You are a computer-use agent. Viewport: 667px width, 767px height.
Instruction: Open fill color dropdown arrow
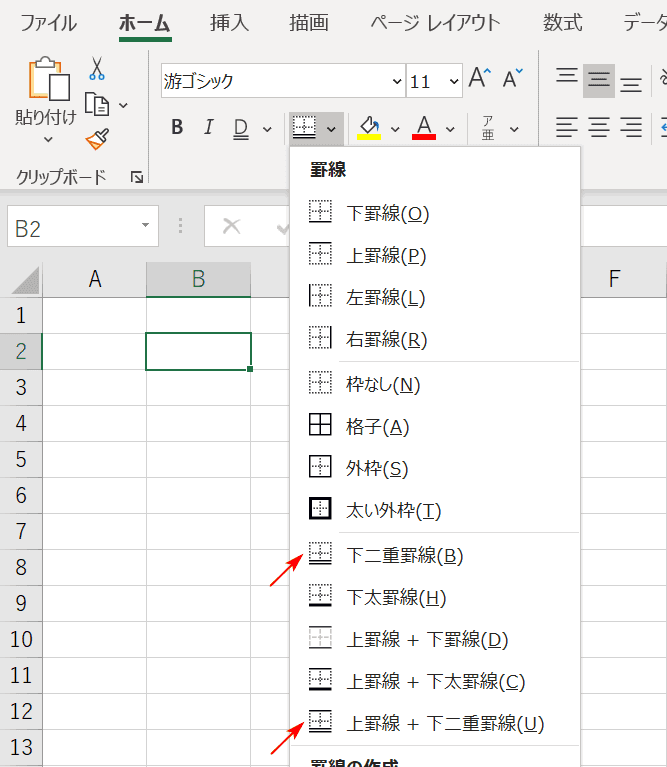coord(395,129)
